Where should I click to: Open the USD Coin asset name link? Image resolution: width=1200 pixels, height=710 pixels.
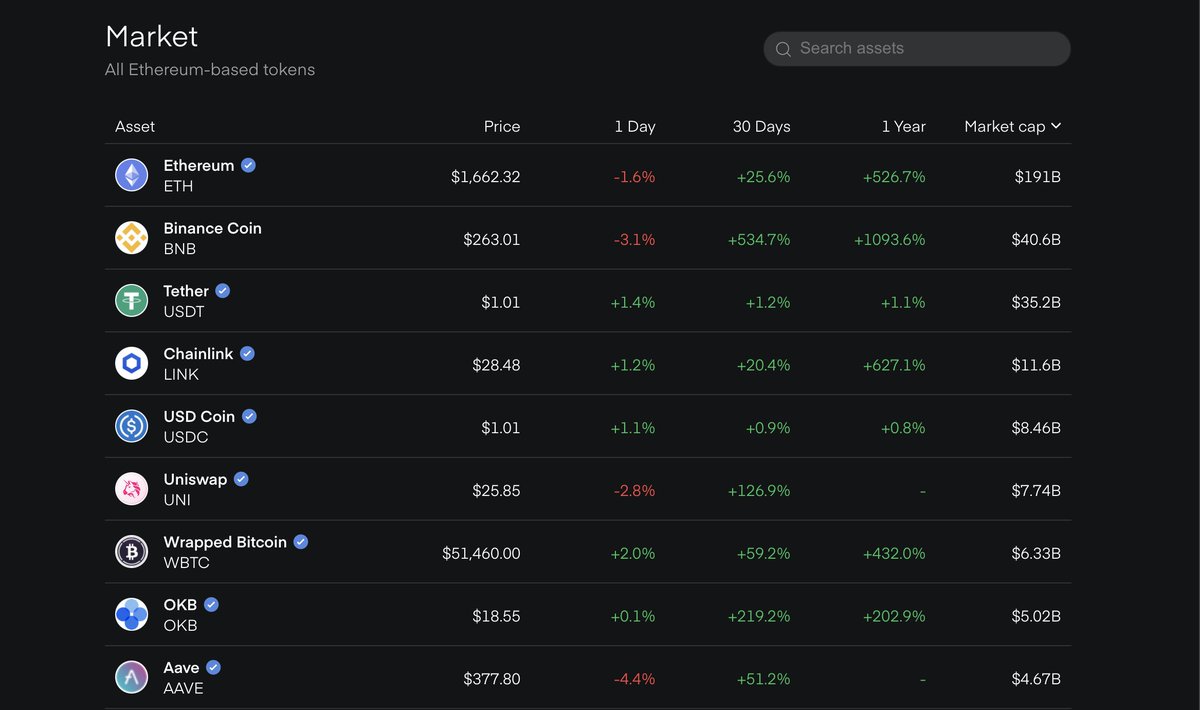click(x=199, y=416)
